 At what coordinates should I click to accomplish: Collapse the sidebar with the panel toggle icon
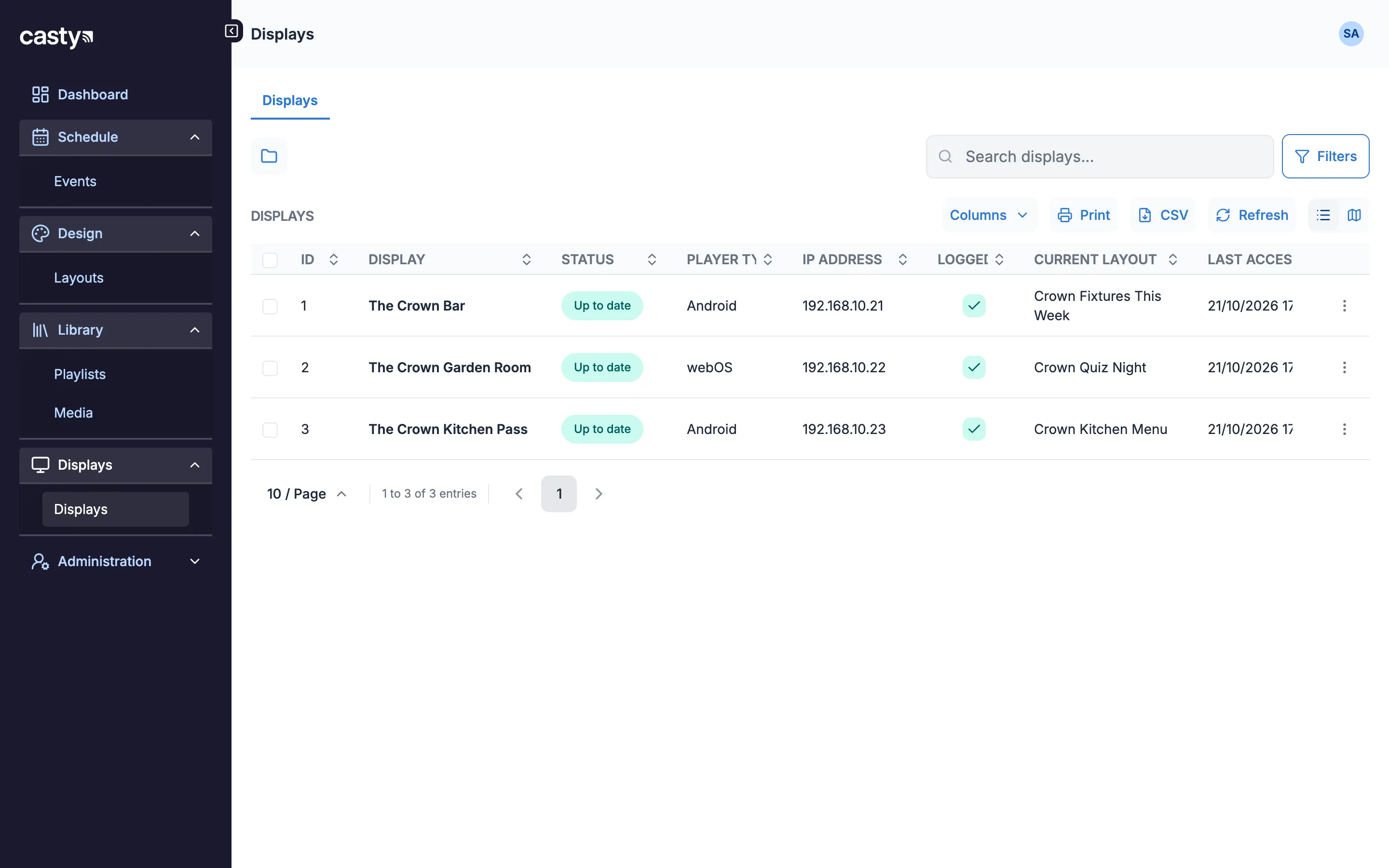point(231,31)
